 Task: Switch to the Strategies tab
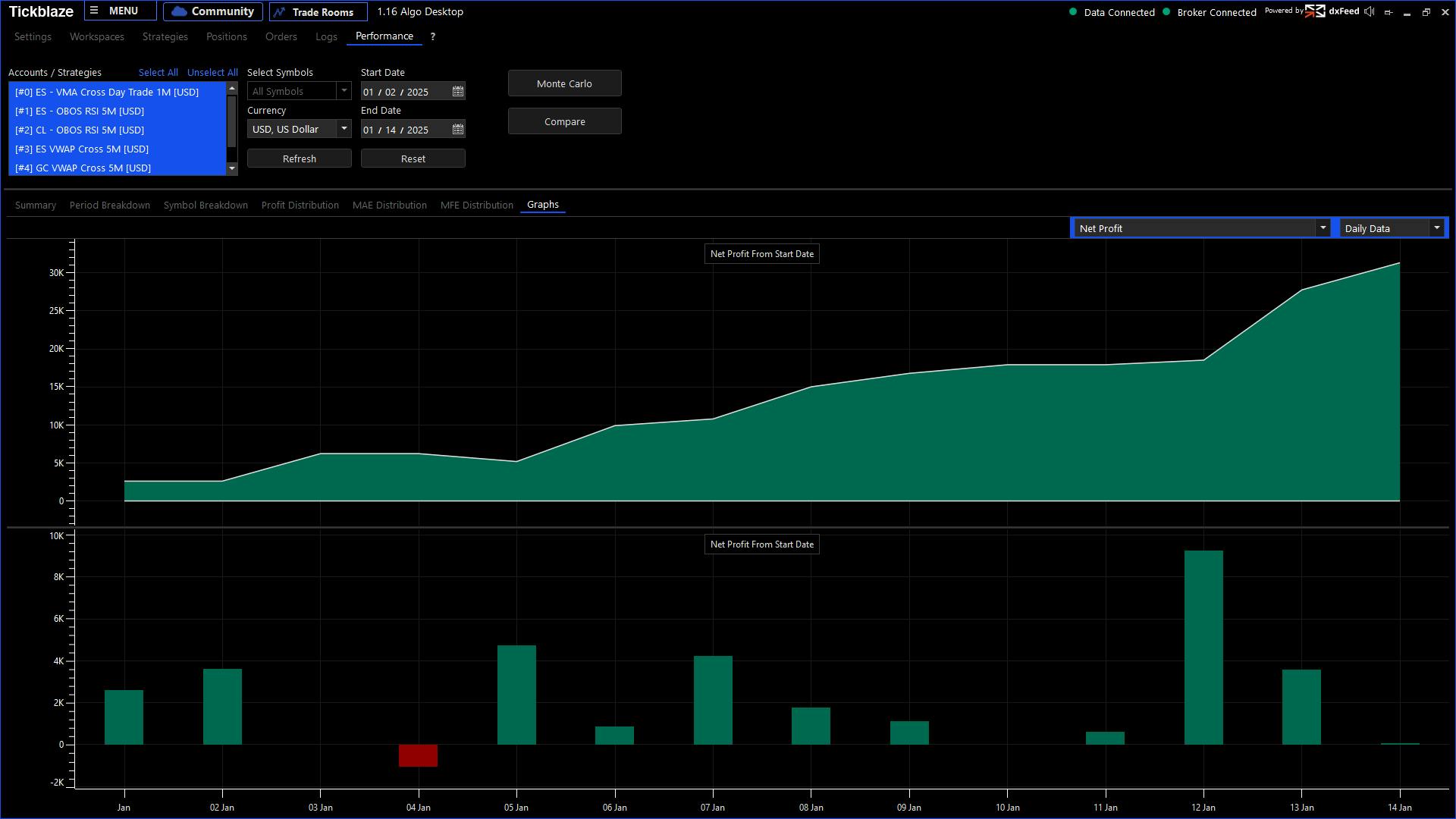(165, 36)
